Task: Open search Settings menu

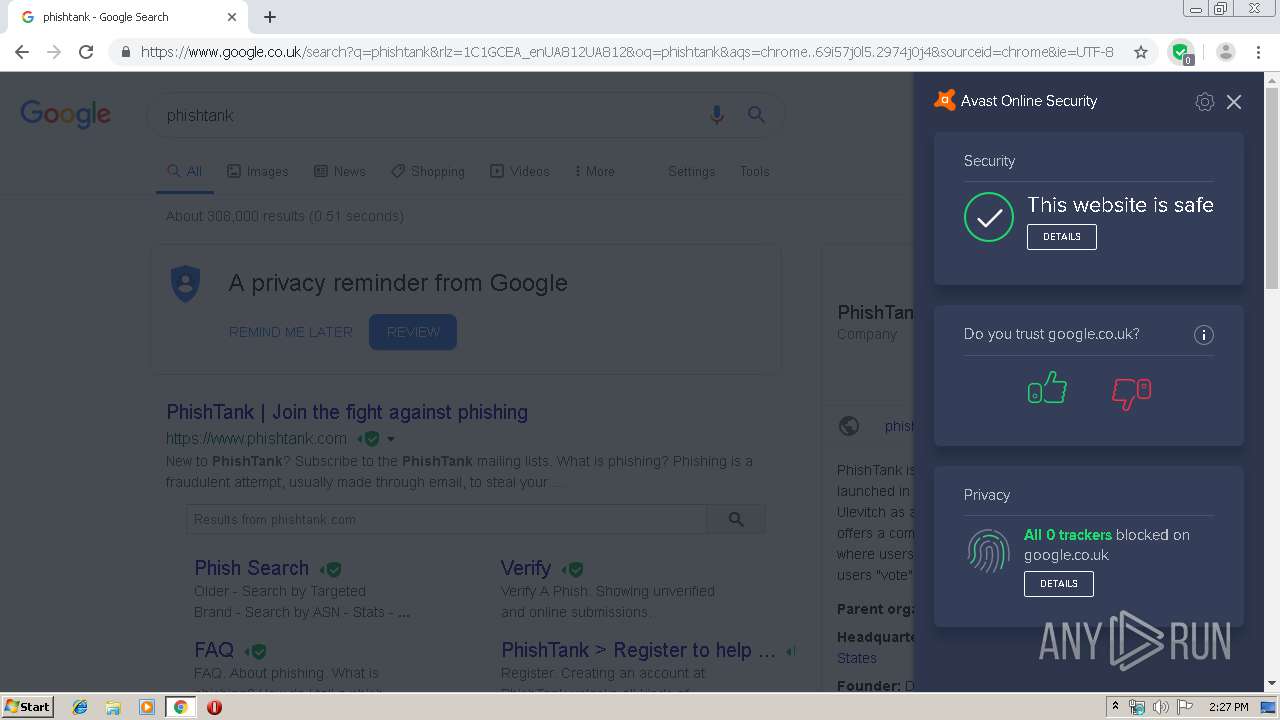Action: point(692,171)
